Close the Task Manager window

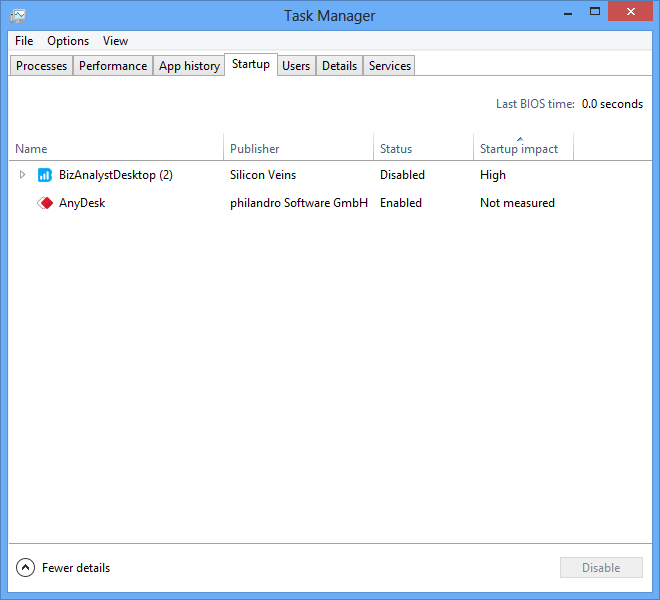tap(631, 11)
